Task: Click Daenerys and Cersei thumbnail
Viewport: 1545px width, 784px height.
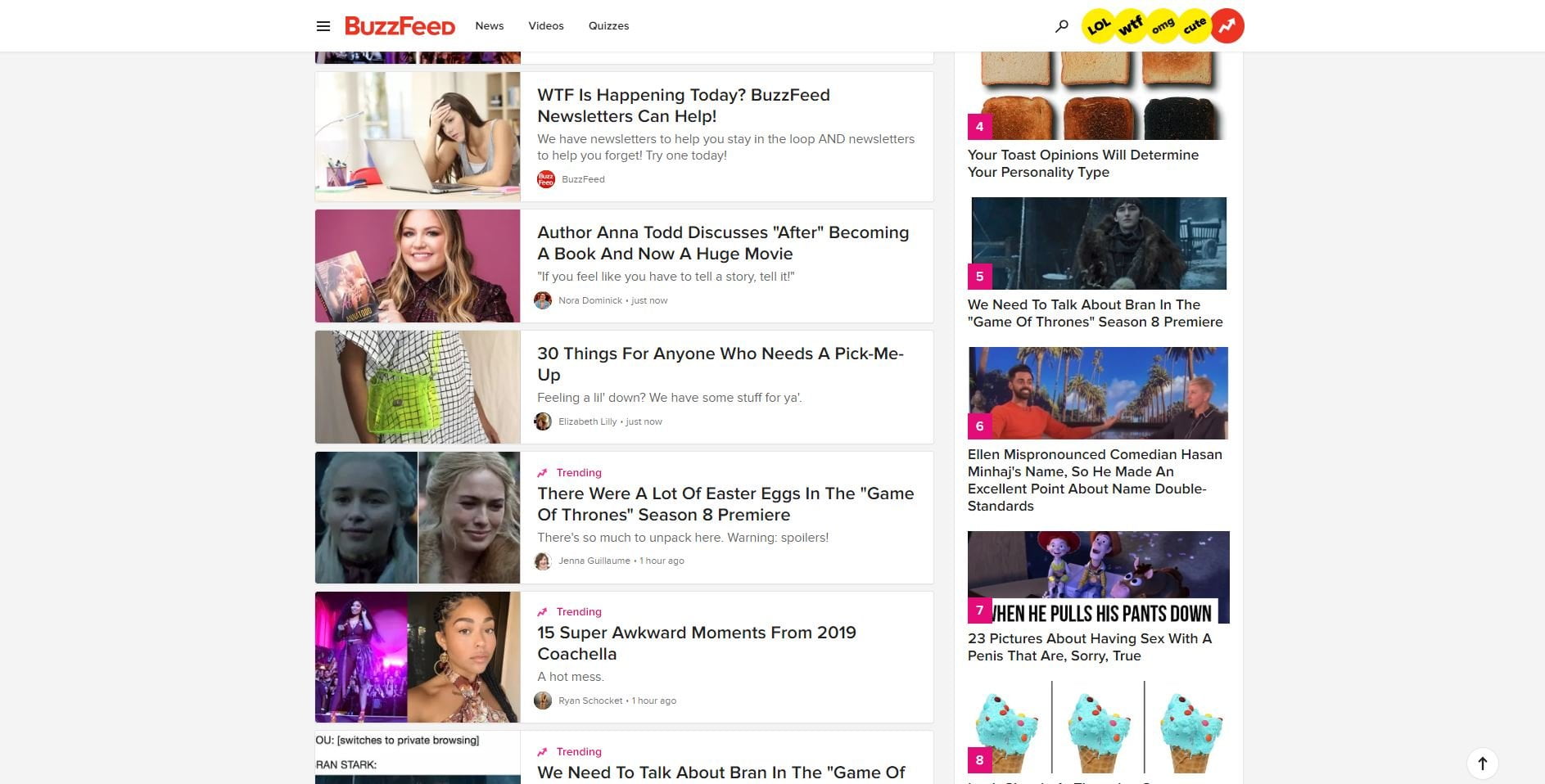Action: click(418, 517)
